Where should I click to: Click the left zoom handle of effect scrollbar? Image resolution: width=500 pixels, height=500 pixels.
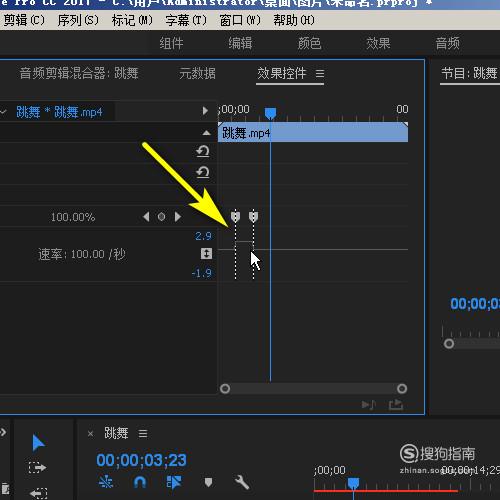coord(225,389)
